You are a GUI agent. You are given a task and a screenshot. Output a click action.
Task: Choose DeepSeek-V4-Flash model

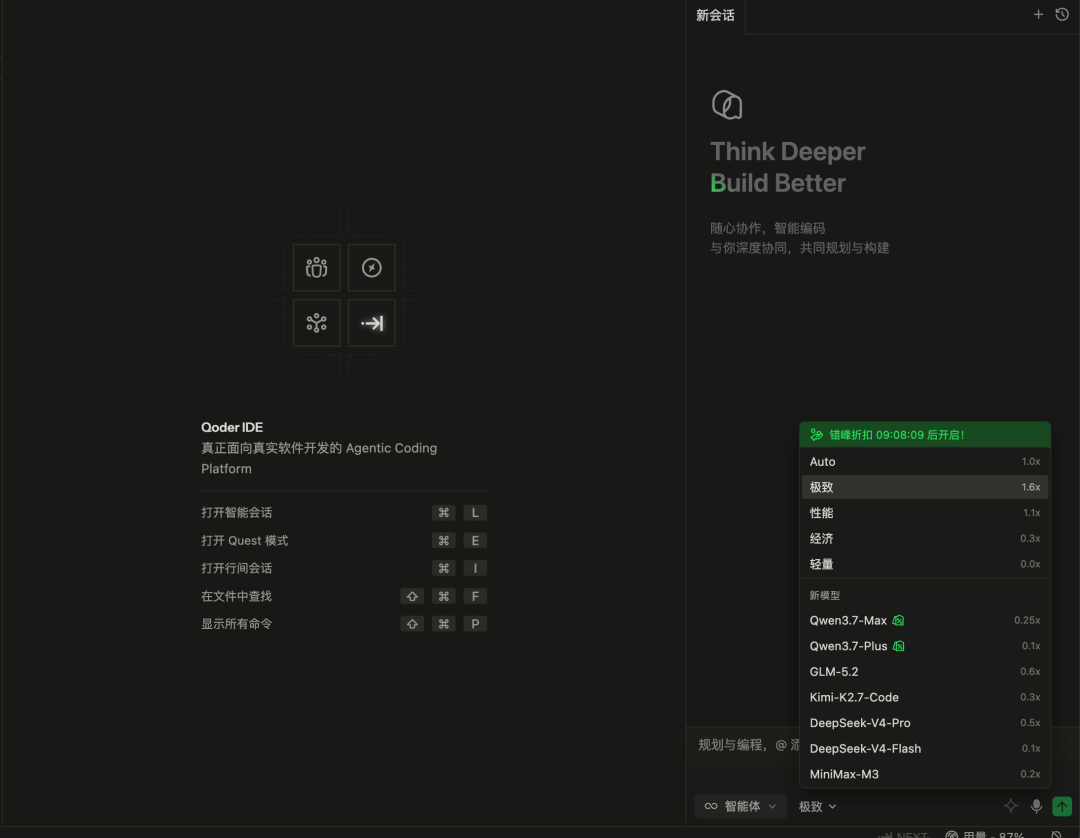pos(924,748)
